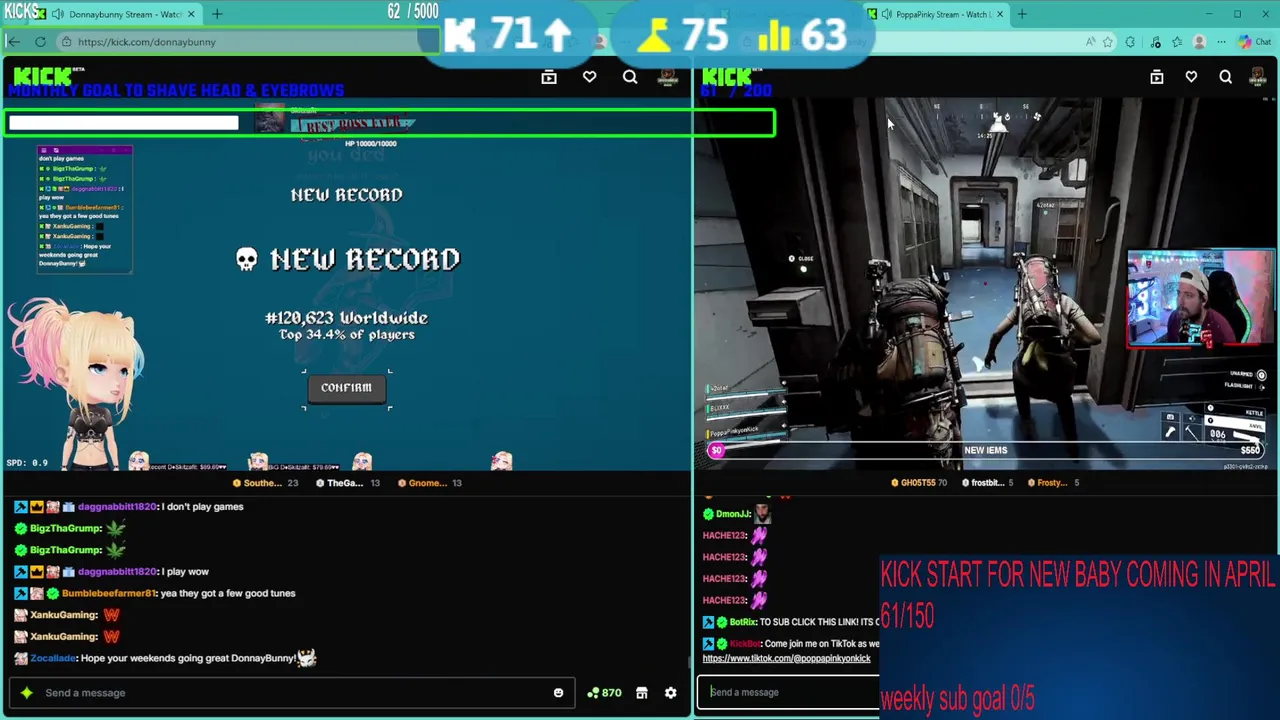
Task: Open shop icon in left chat
Action: tap(641, 692)
